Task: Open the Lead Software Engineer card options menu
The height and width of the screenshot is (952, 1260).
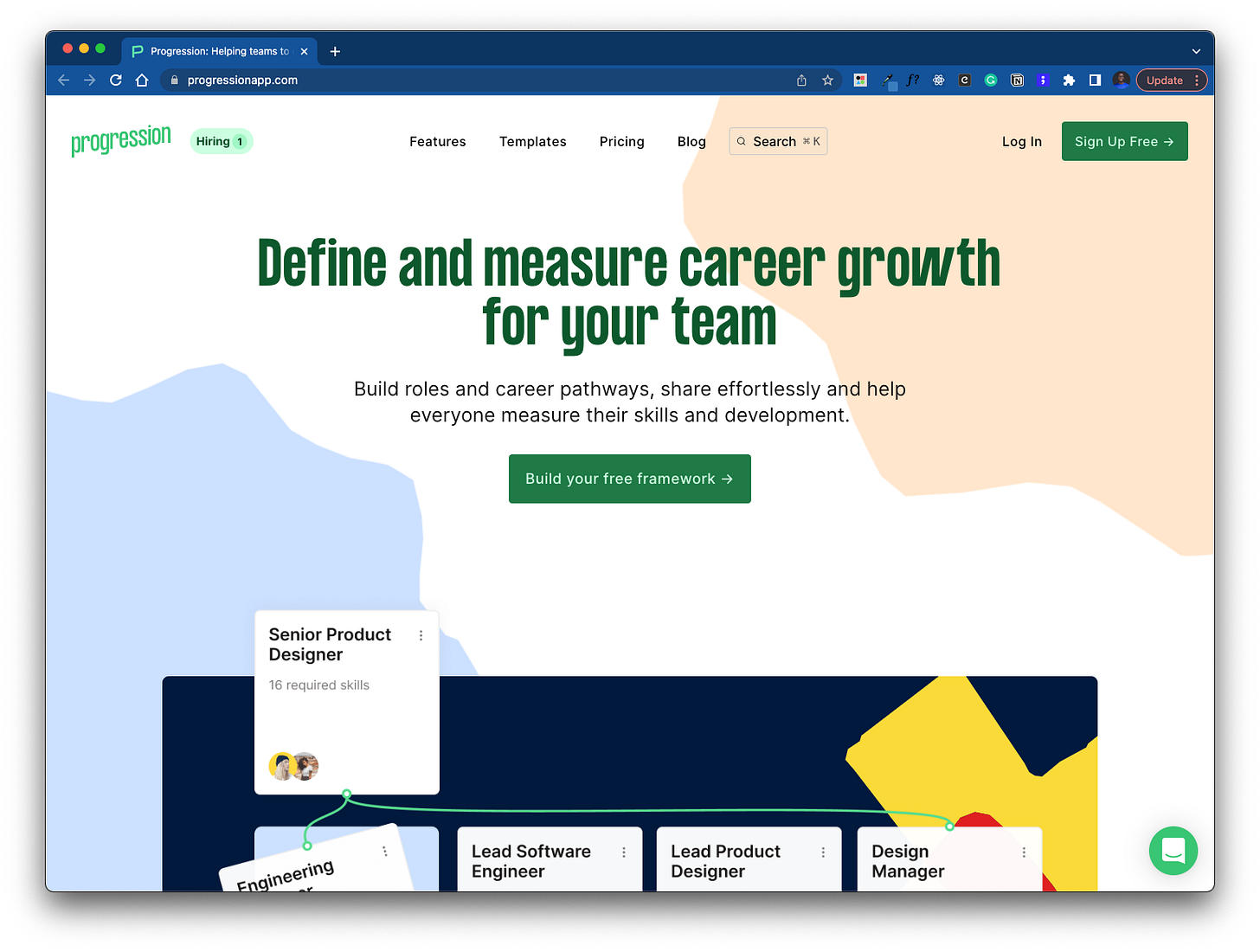Action: (624, 852)
